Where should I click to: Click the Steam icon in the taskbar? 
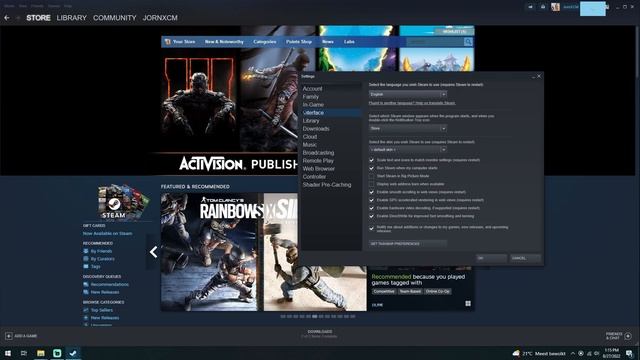click(x=73, y=353)
